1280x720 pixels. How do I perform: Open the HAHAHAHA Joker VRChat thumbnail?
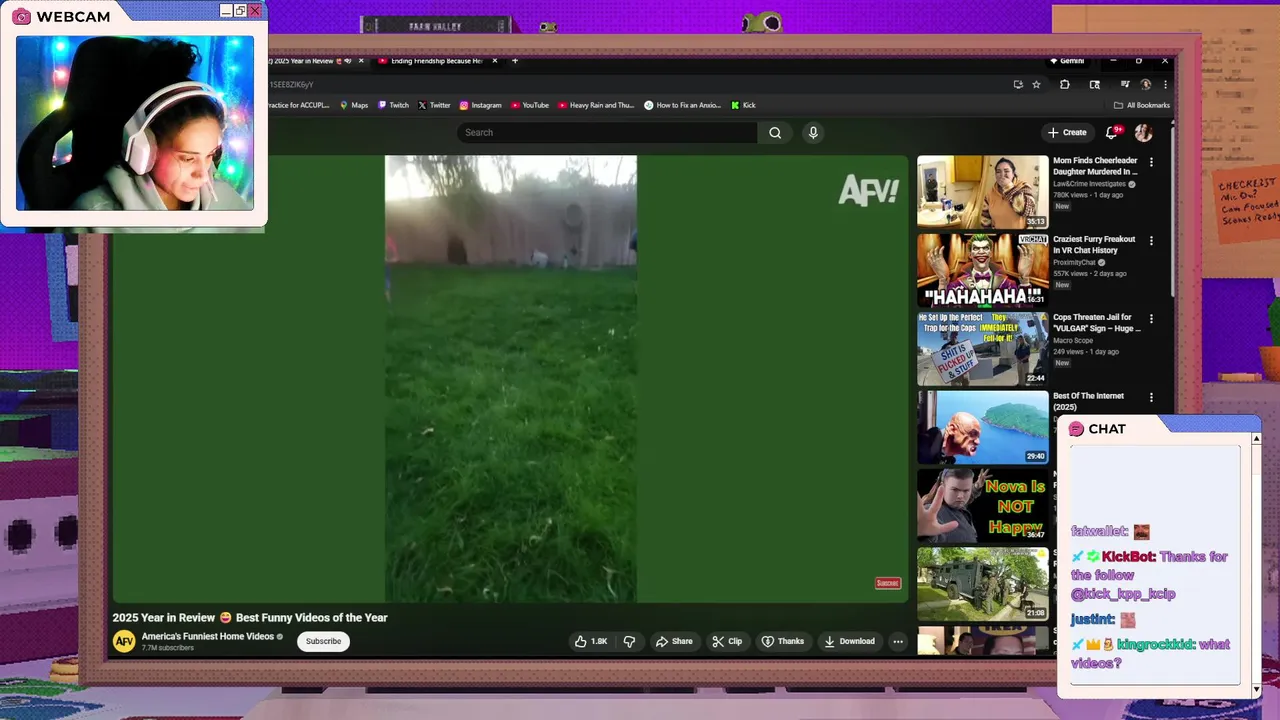983,270
